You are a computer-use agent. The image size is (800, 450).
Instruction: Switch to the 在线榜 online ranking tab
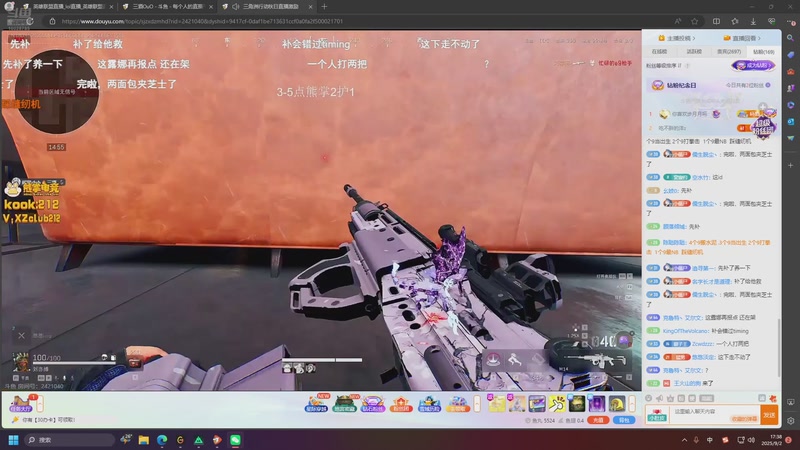pos(659,52)
